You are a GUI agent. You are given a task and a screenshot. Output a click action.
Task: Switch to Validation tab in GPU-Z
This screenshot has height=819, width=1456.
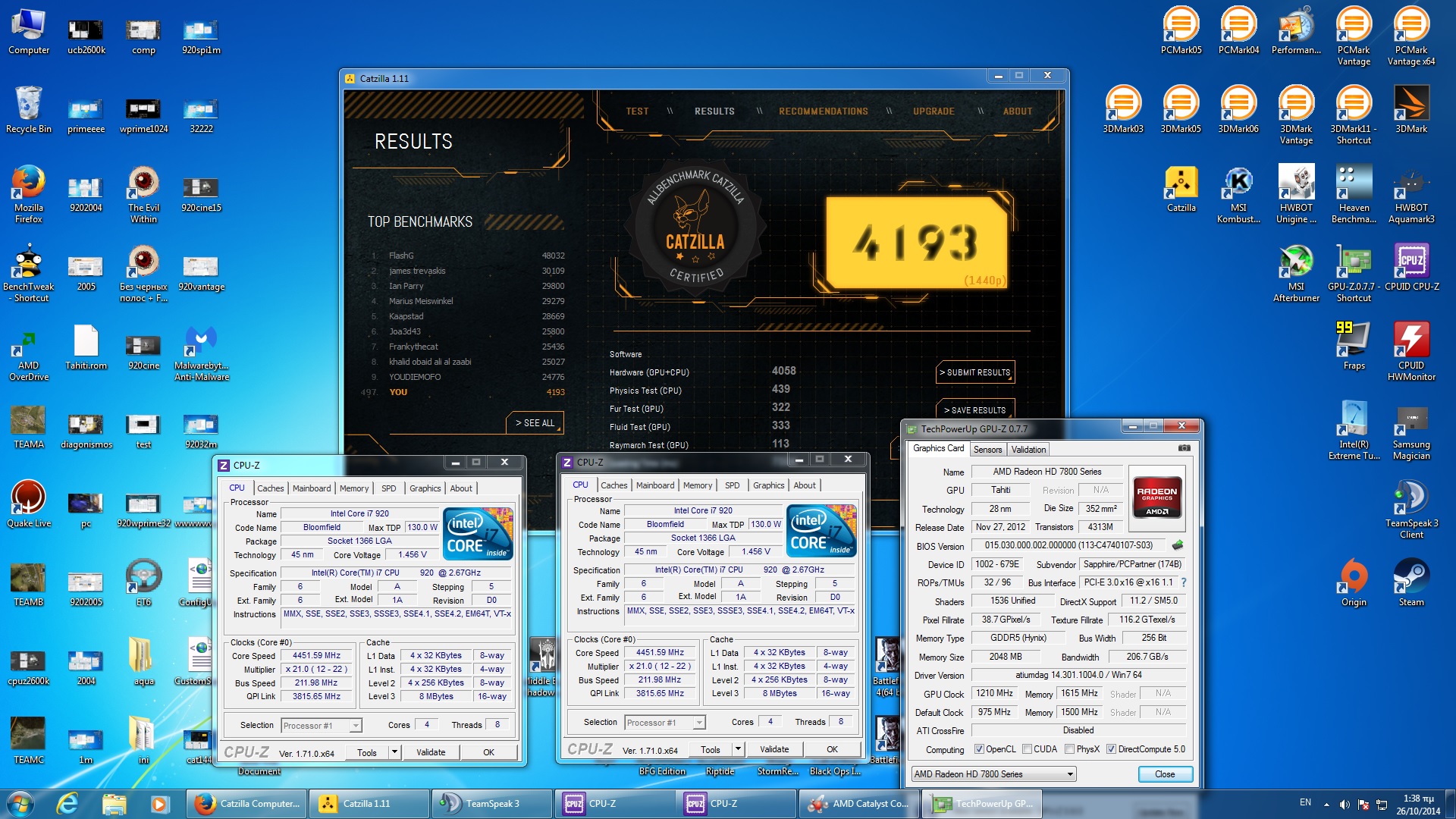pyautogui.click(x=1028, y=450)
